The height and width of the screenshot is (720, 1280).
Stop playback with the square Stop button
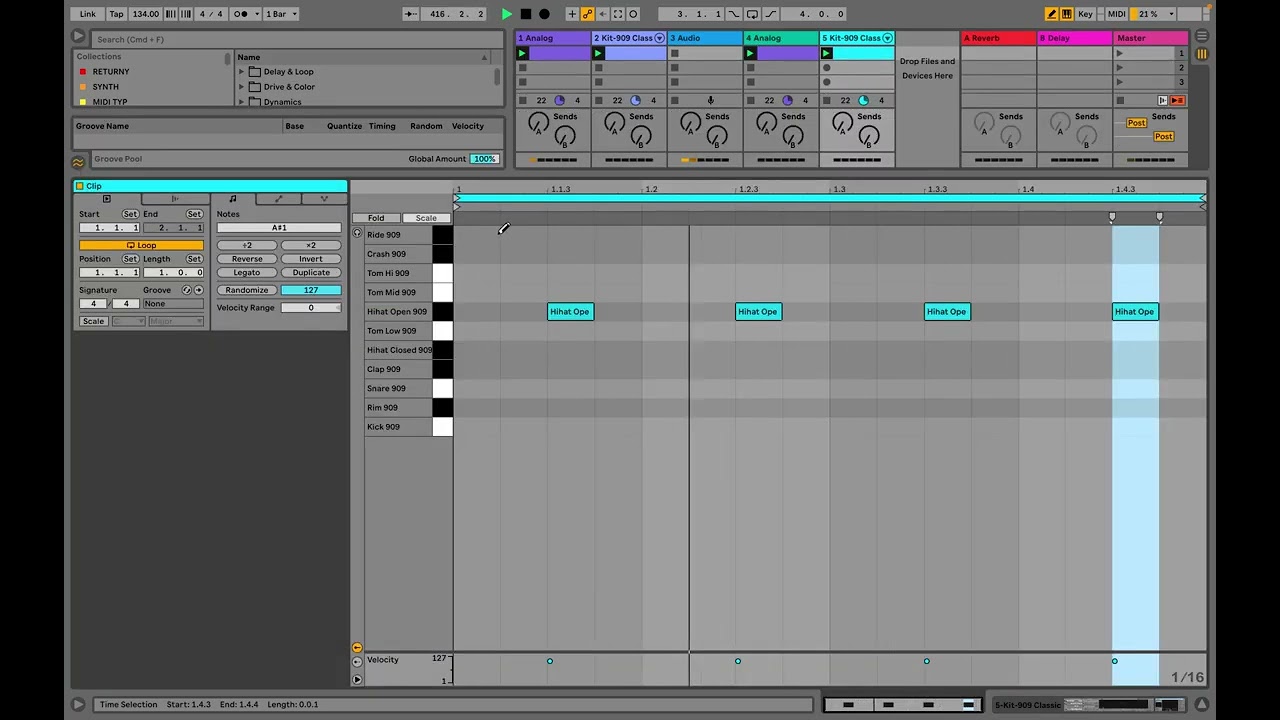526,14
